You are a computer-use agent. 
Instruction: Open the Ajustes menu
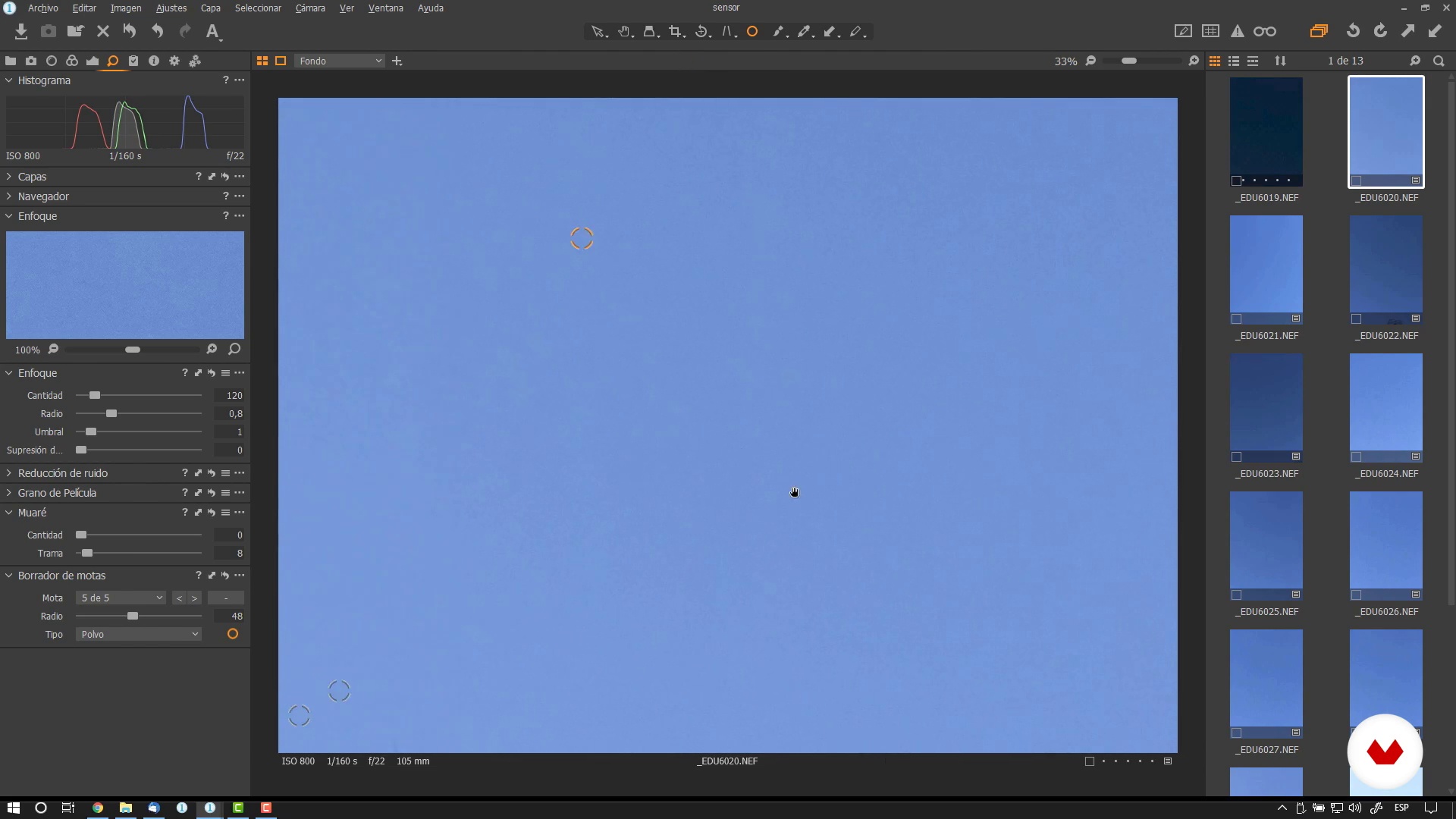coord(171,8)
